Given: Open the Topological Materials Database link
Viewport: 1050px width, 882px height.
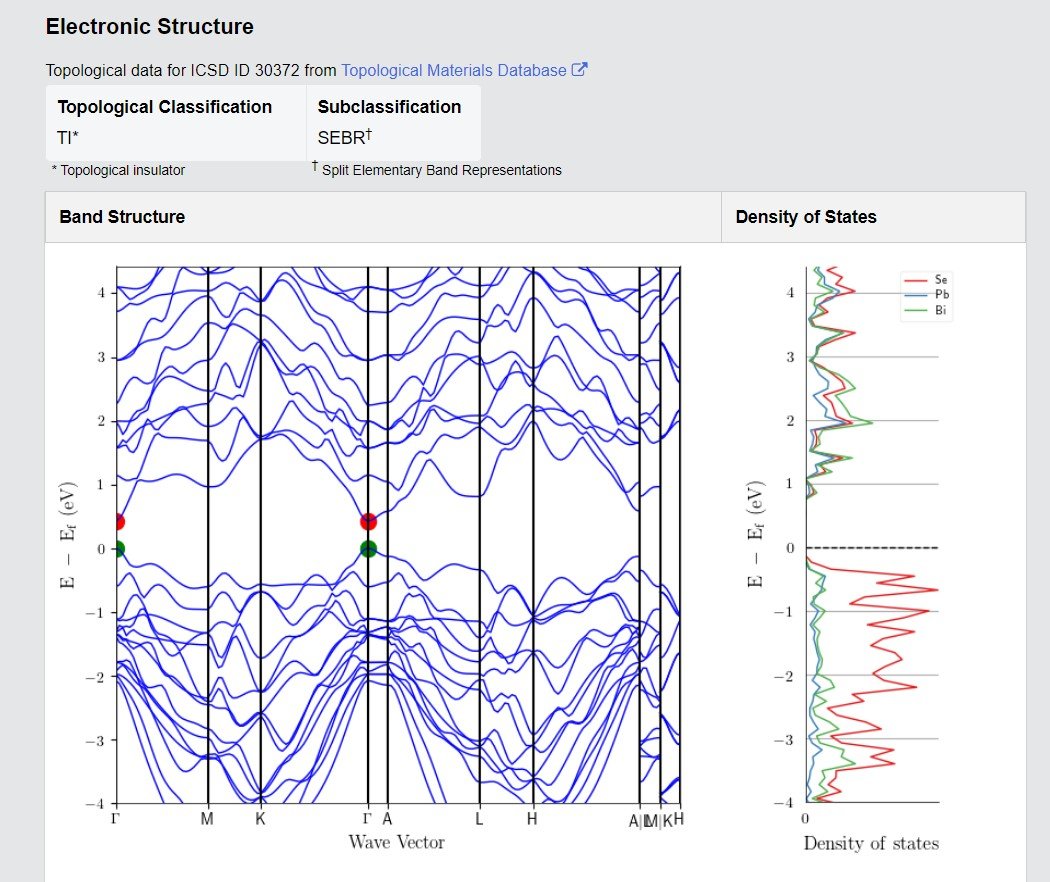Looking at the screenshot, I should click(x=453, y=70).
